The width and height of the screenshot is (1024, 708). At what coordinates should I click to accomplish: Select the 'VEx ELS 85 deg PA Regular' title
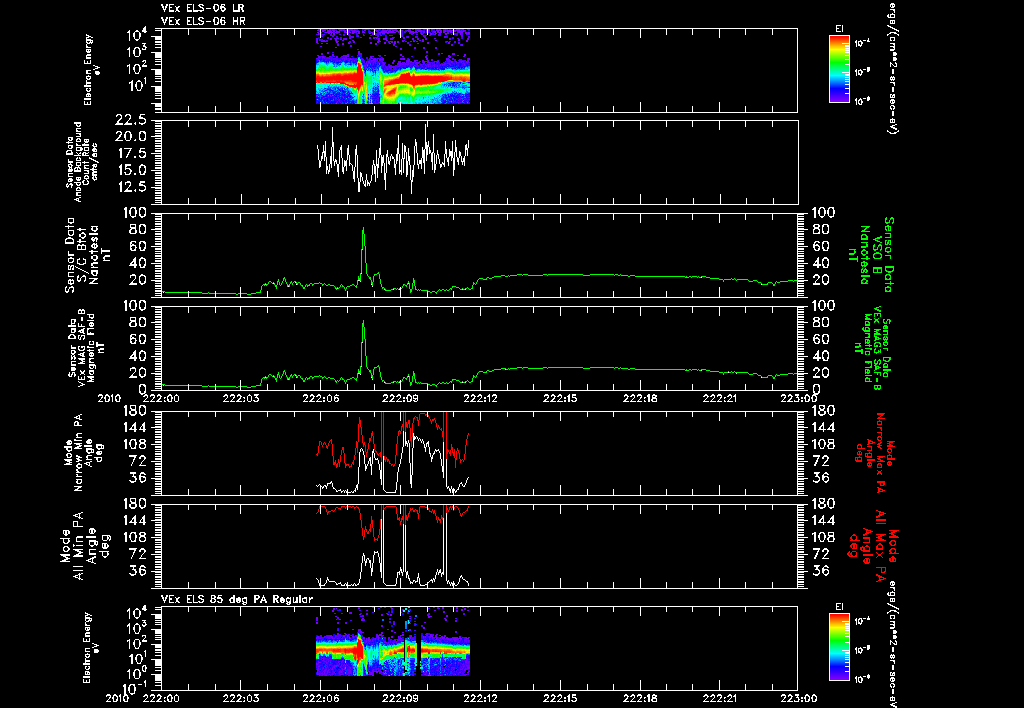(x=237, y=599)
